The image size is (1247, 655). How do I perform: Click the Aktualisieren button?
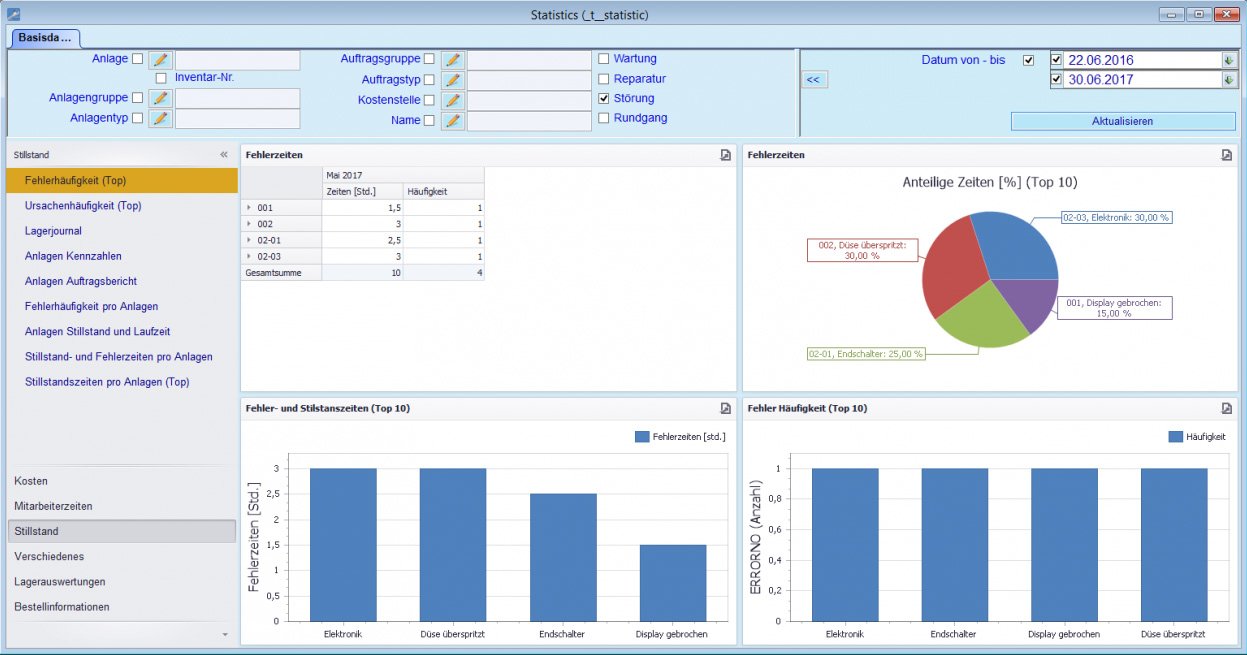(1123, 121)
